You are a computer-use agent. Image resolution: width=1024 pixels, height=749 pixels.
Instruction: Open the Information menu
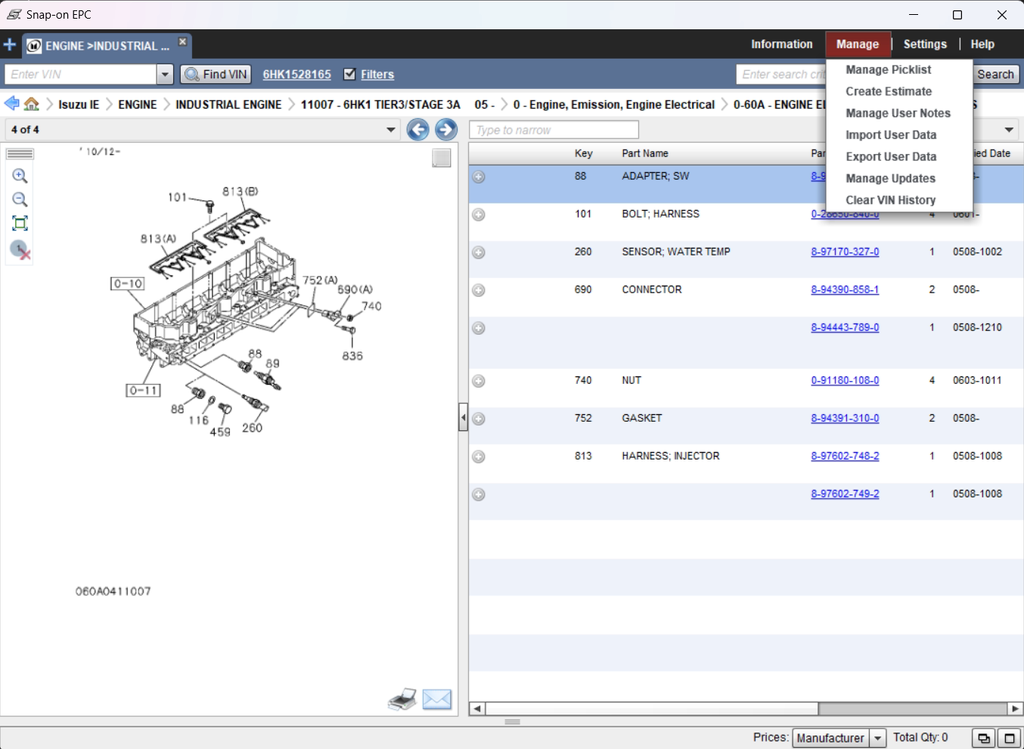(x=782, y=44)
